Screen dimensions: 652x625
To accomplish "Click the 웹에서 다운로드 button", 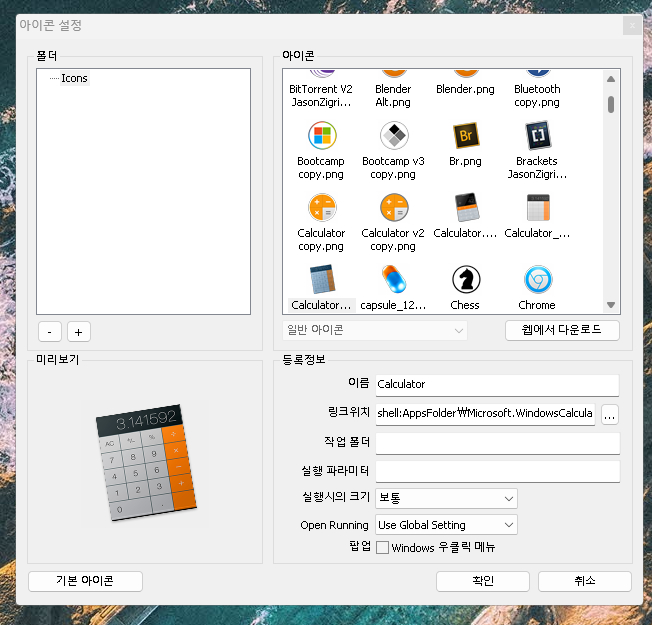I will click(562, 330).
